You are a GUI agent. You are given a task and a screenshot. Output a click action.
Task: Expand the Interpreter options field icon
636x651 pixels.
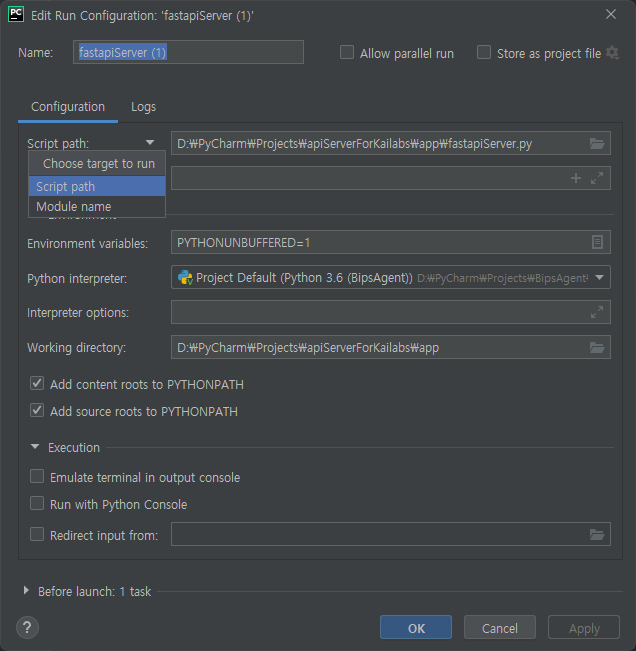597,312
